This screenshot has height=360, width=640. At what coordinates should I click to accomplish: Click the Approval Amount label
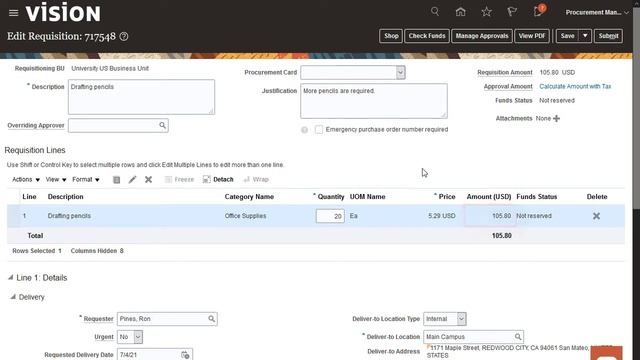pyautogui.click(x=508, y=87)
